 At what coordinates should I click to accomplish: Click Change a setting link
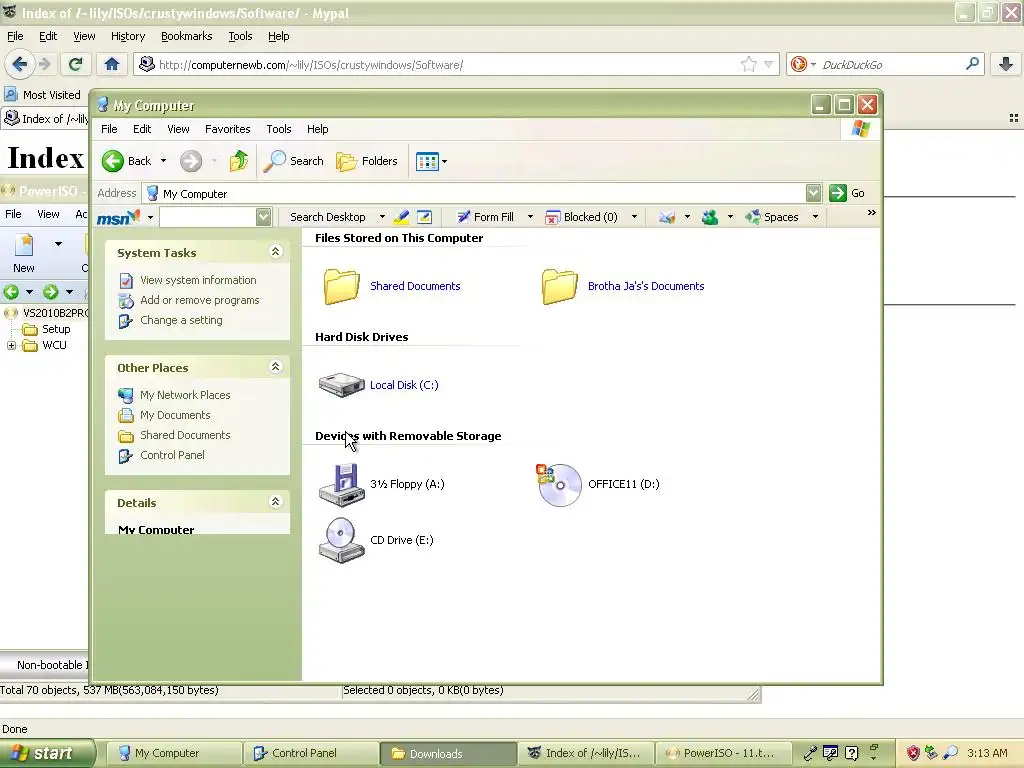click(181, 320)
